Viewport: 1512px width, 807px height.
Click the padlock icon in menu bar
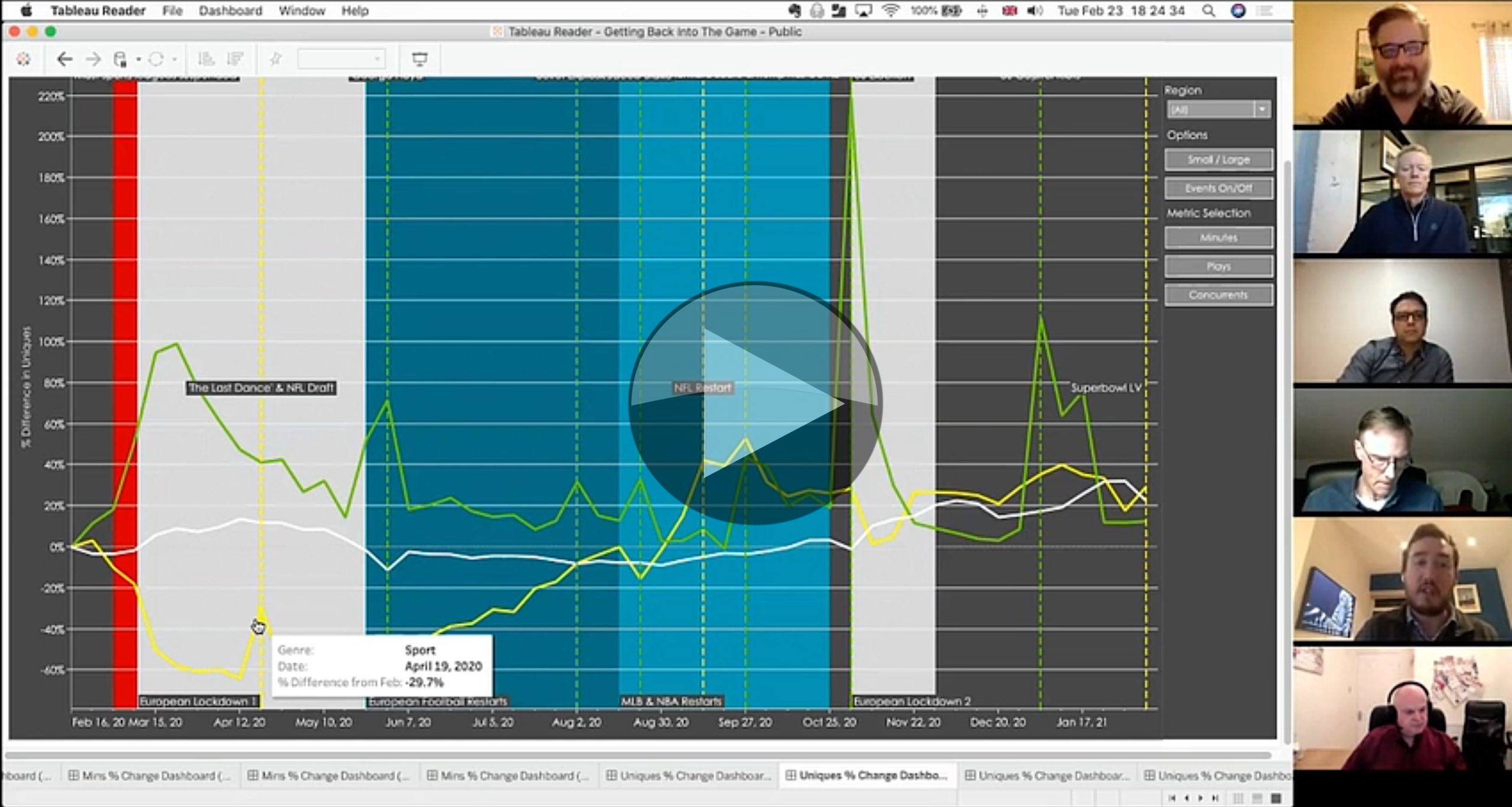pyautogui.click(x=817, y=11)
